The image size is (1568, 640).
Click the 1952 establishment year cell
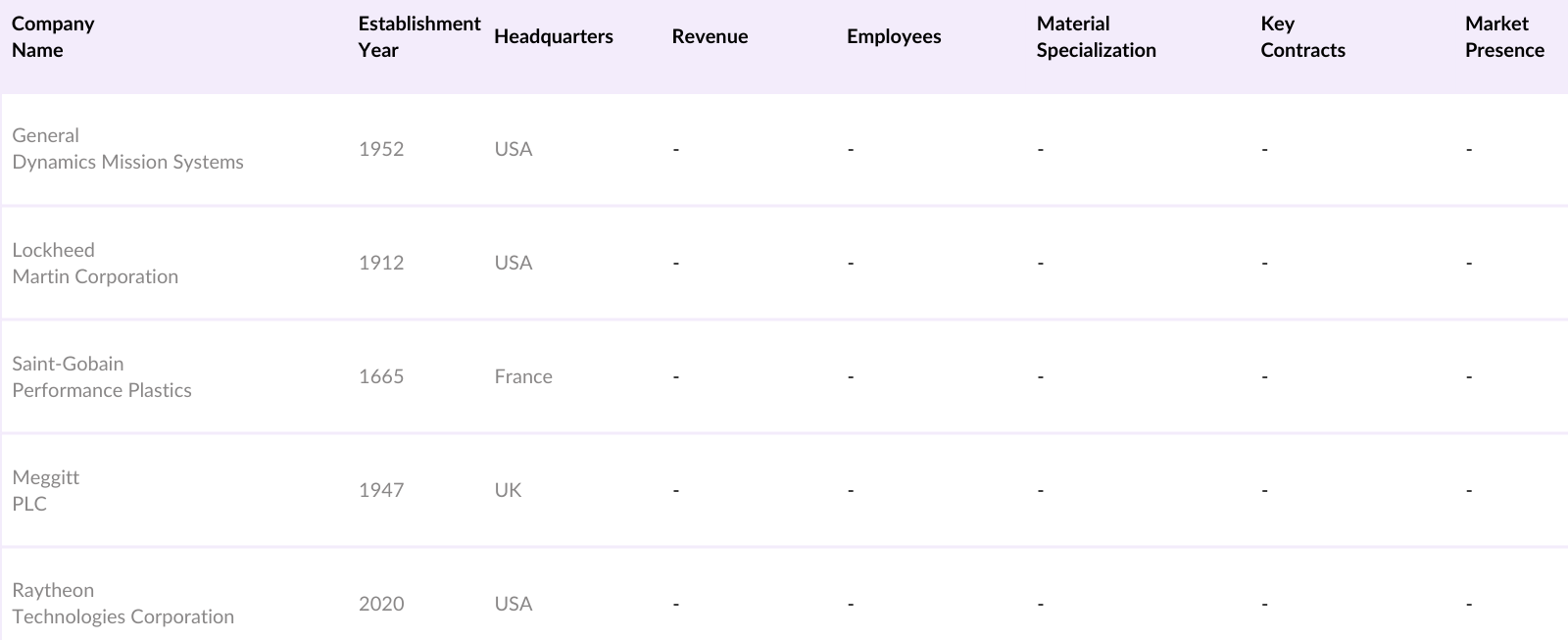[x=381, y=149]
